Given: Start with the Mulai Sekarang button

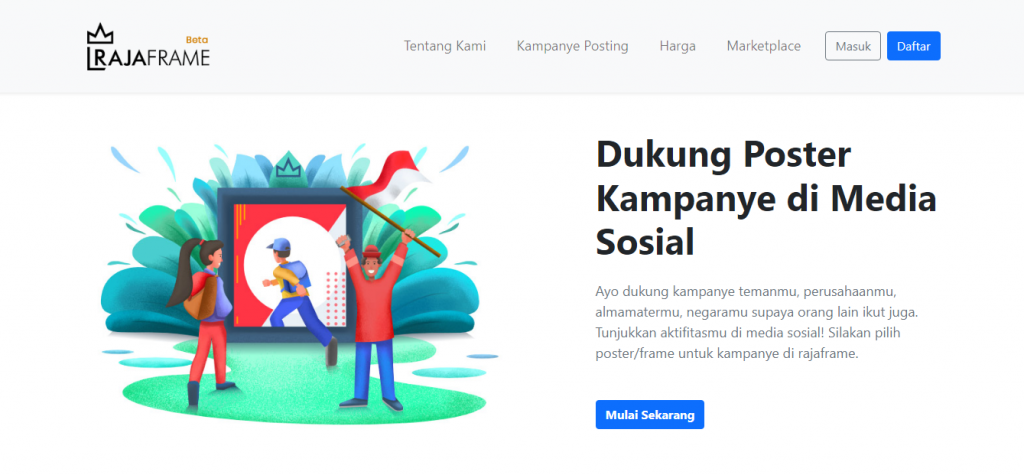Looking at the screenshot, I should coord(650,415).
